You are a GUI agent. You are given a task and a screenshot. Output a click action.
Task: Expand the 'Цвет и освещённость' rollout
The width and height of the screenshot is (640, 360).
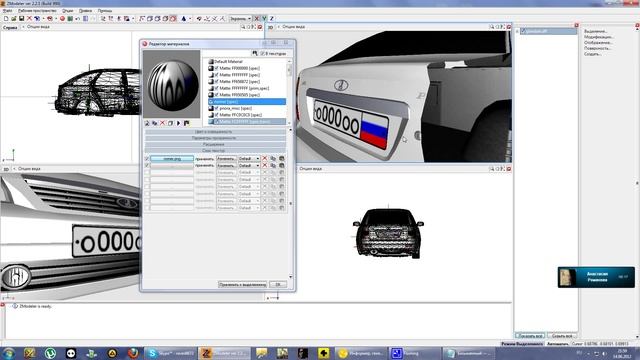click(216, 132)
